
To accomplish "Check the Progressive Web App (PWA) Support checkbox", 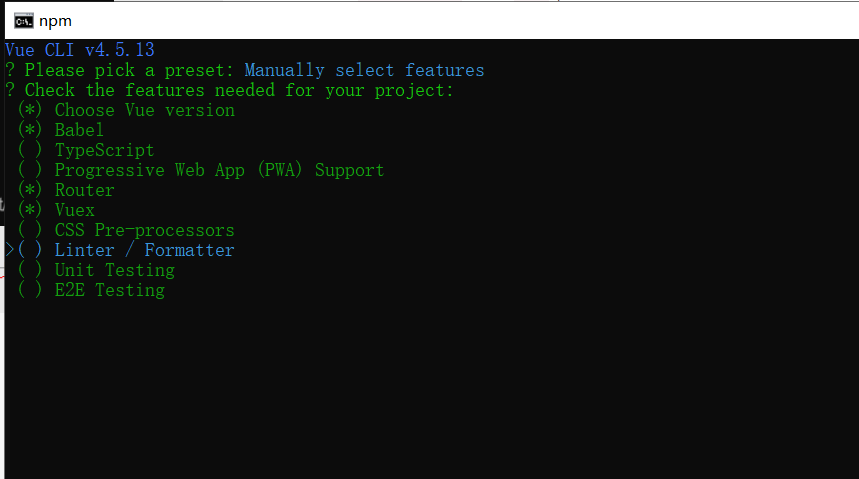I will pyautogui.click(x=30, y=170).
